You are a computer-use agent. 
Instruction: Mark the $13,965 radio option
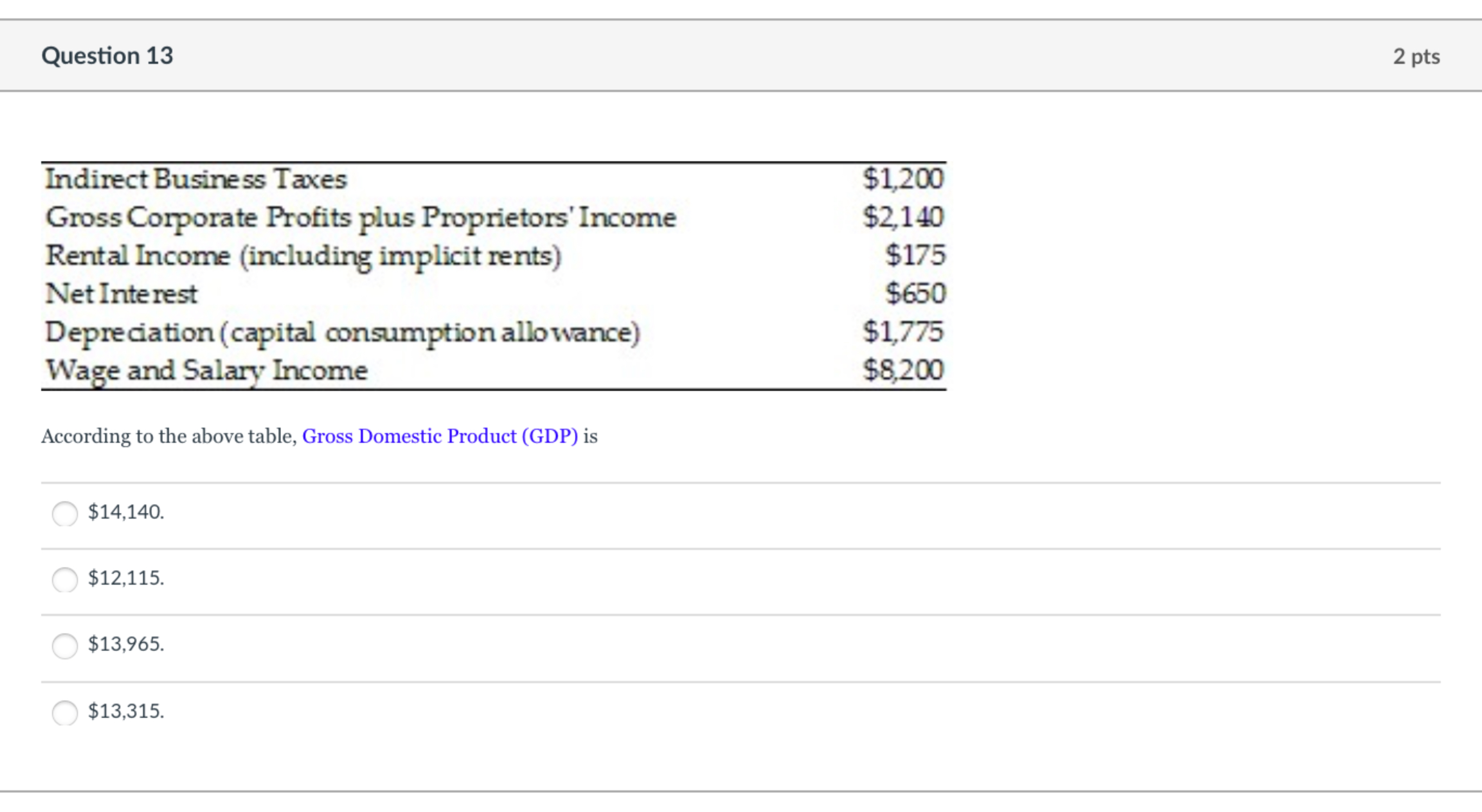64,645
